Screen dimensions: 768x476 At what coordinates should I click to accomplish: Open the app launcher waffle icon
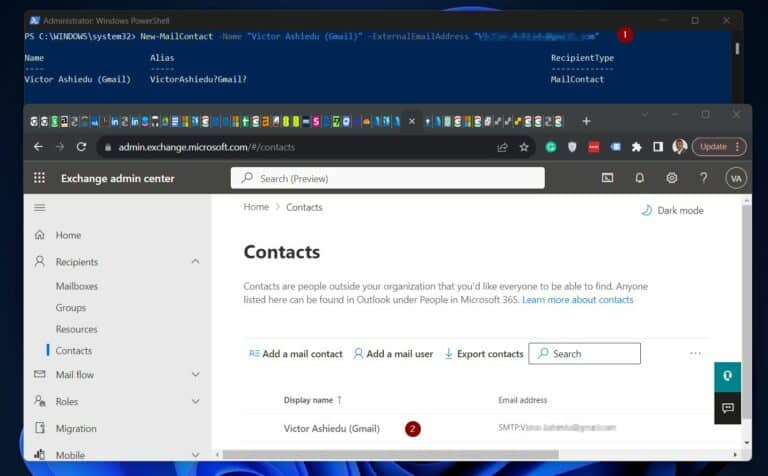click(39, 178)
